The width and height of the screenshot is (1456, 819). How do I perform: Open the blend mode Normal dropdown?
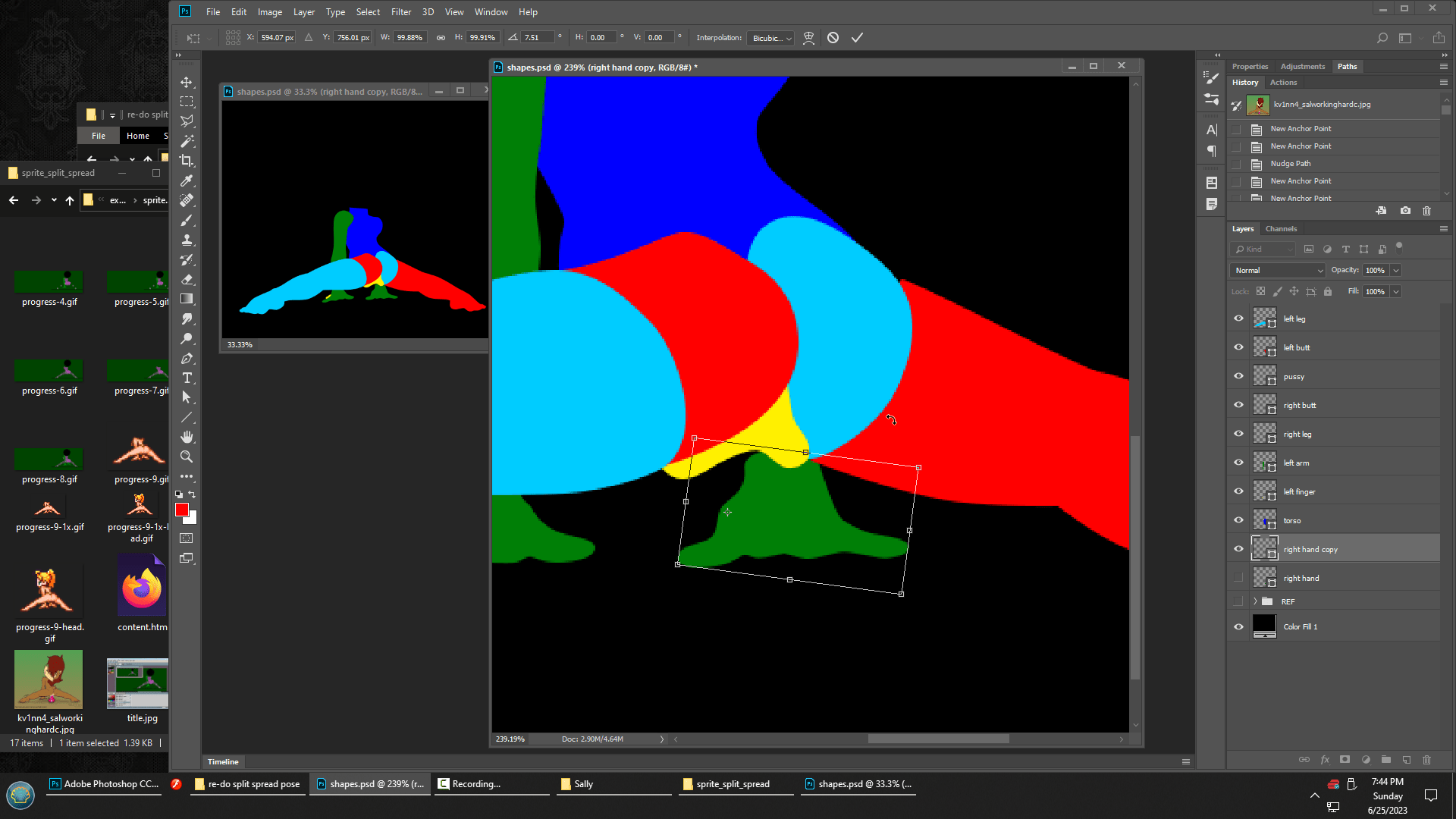coord(1277,270)
